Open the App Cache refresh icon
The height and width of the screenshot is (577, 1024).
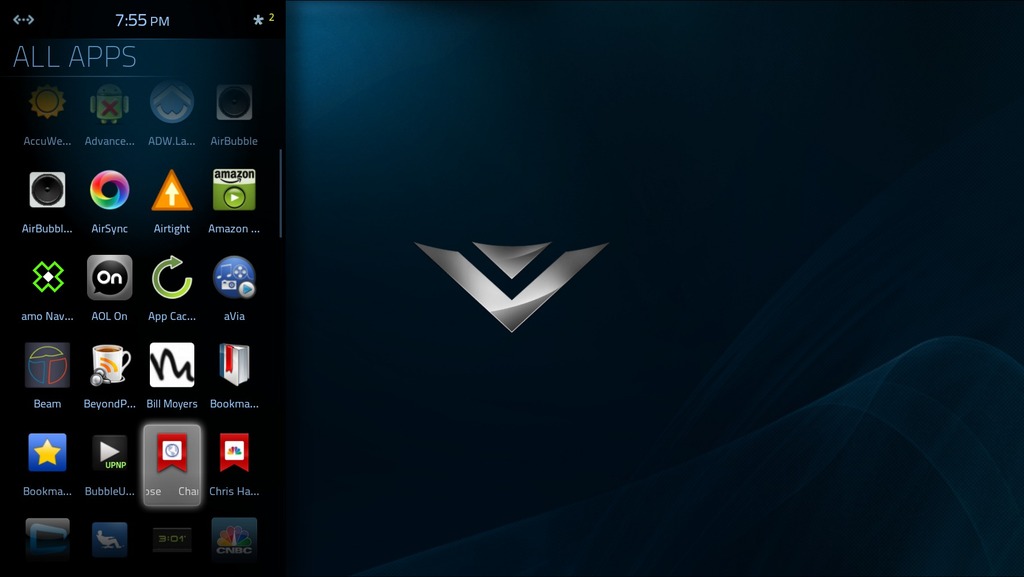pos(171,278)
